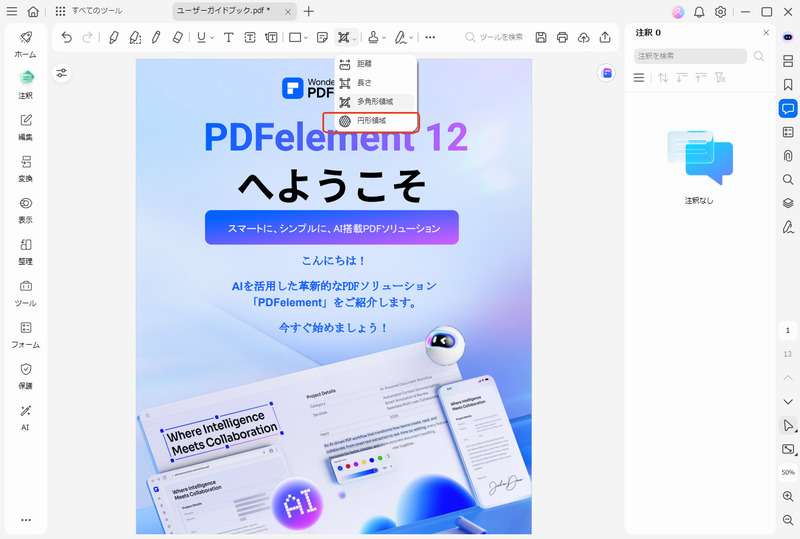The height and width of the screenshot is (539, 800).
Task: Click the Measure tool icon
Action: pyautogui.click(x=343, y=37)
